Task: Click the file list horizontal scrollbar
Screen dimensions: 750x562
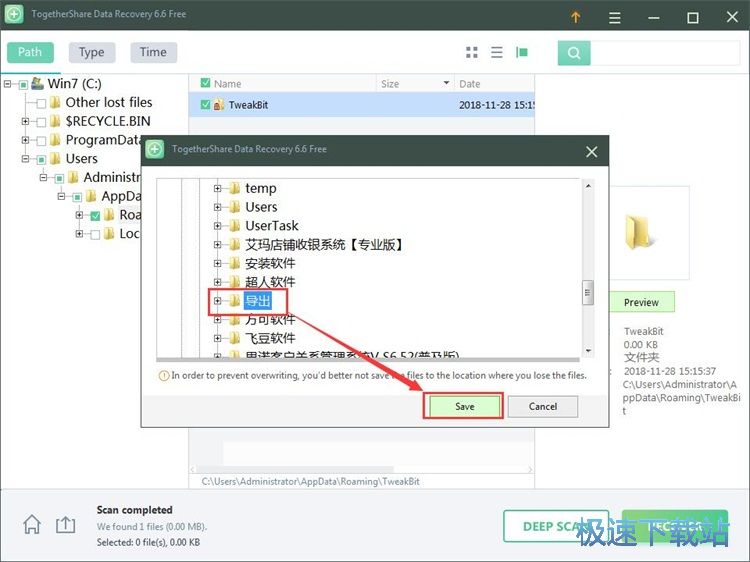Action: (296, 470)
